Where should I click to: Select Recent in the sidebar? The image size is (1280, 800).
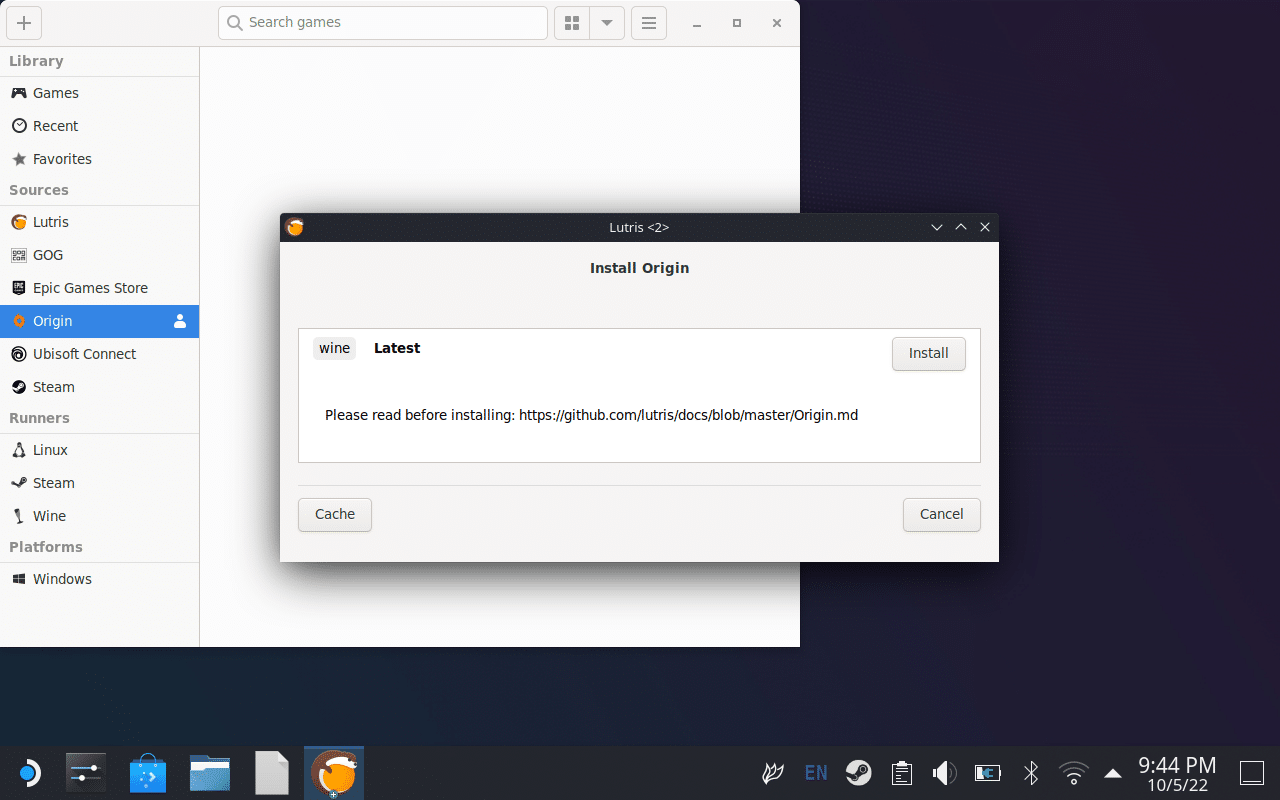click(99, 126)
